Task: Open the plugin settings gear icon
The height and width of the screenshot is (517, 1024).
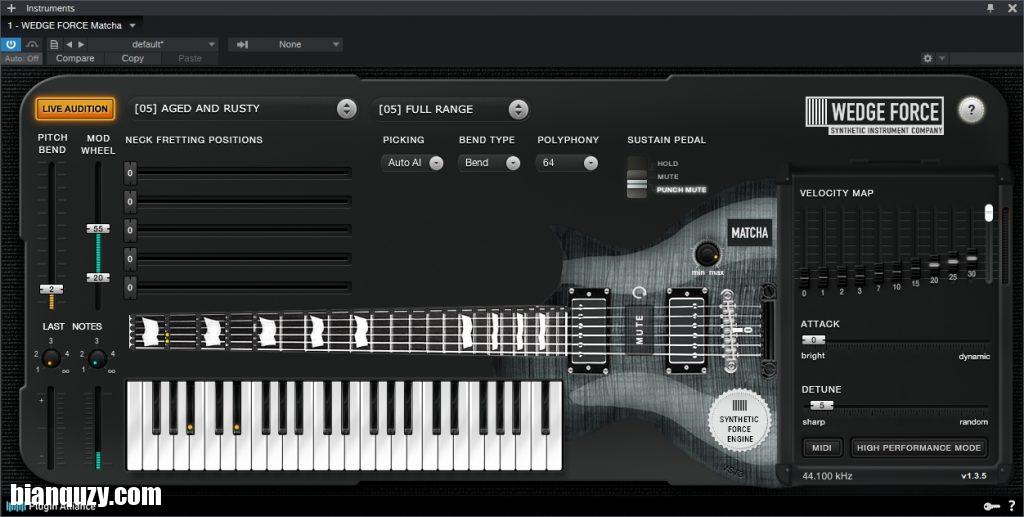Action: click(x=927, y=58)
